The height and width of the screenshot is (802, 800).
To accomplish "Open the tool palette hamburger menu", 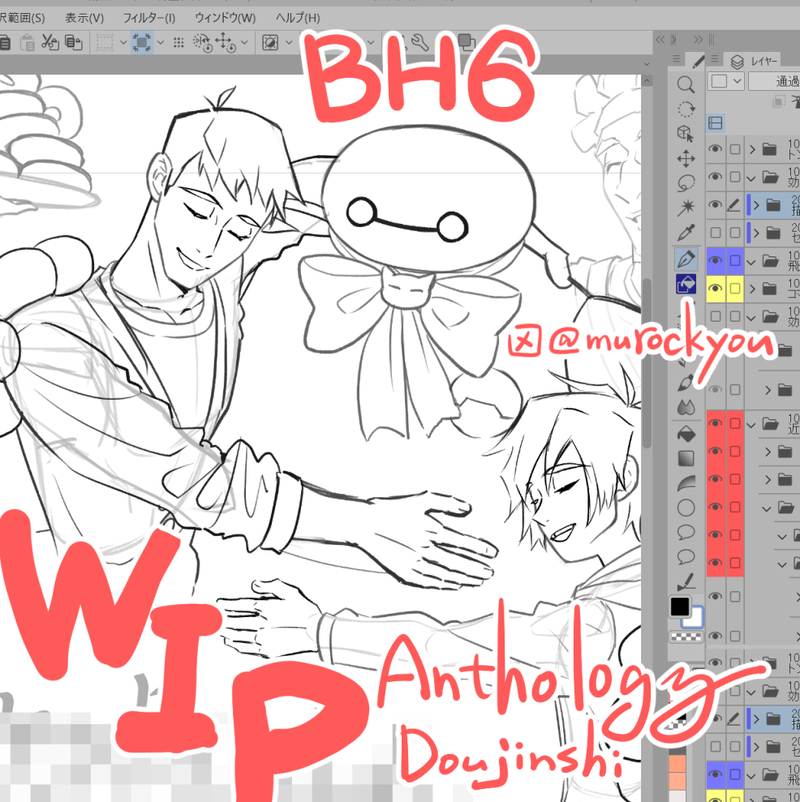I will [x=676, y=59].
